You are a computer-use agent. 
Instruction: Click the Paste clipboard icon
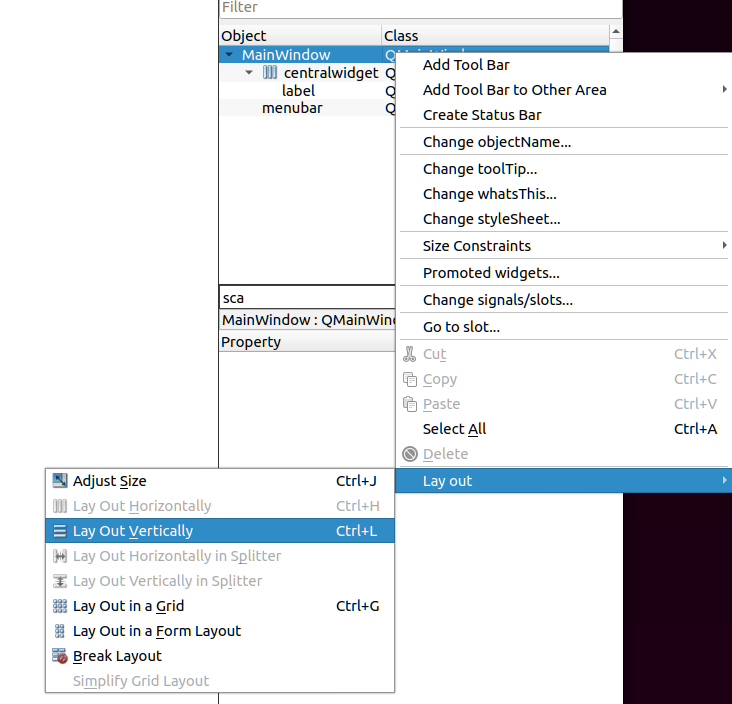[x=409, y=404]
